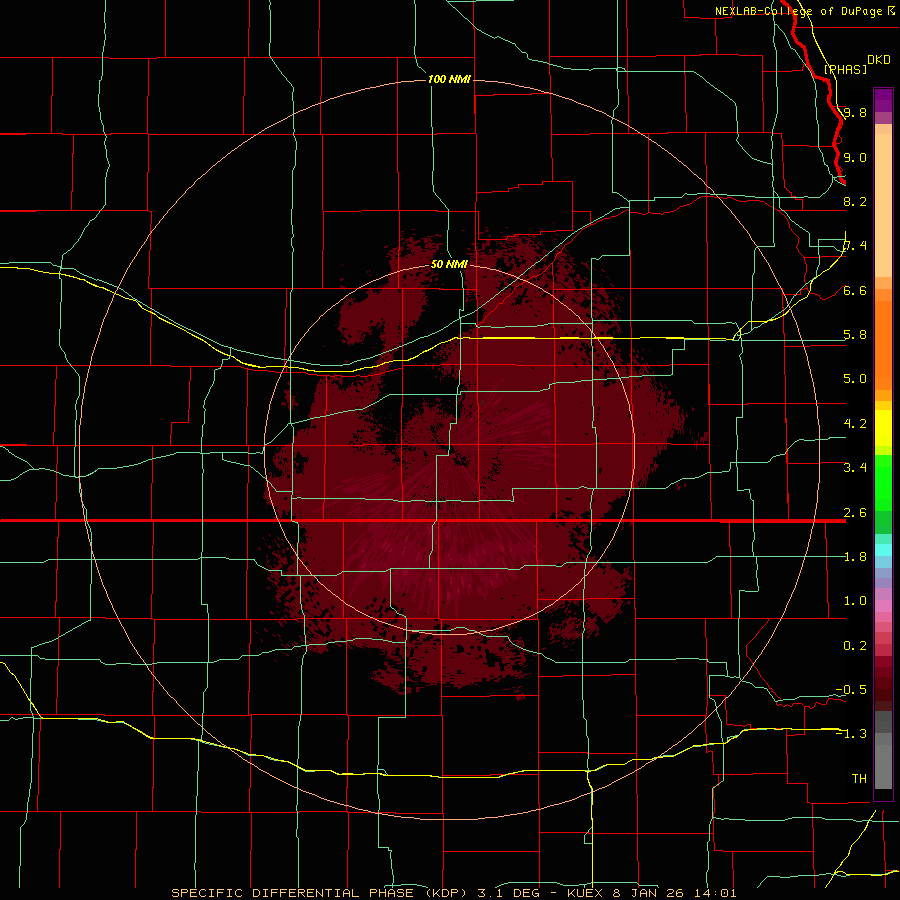This screenshot has height=900, width=900.
Task: Click the 14:01 timestamp in the caption
Action: [715, 893]
